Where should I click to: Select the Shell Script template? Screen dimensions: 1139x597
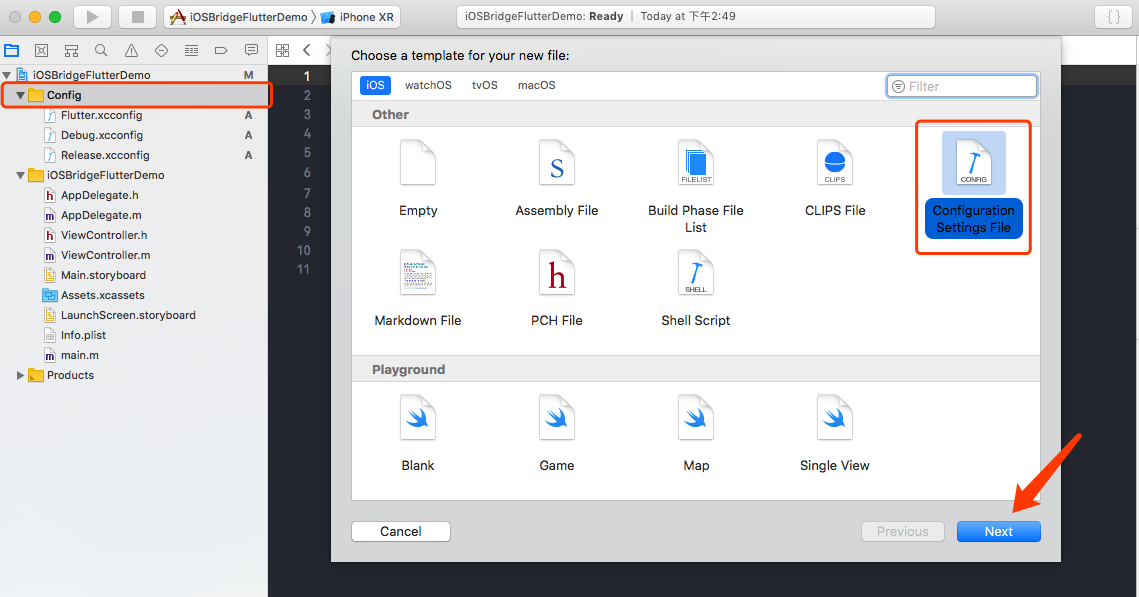695,288
